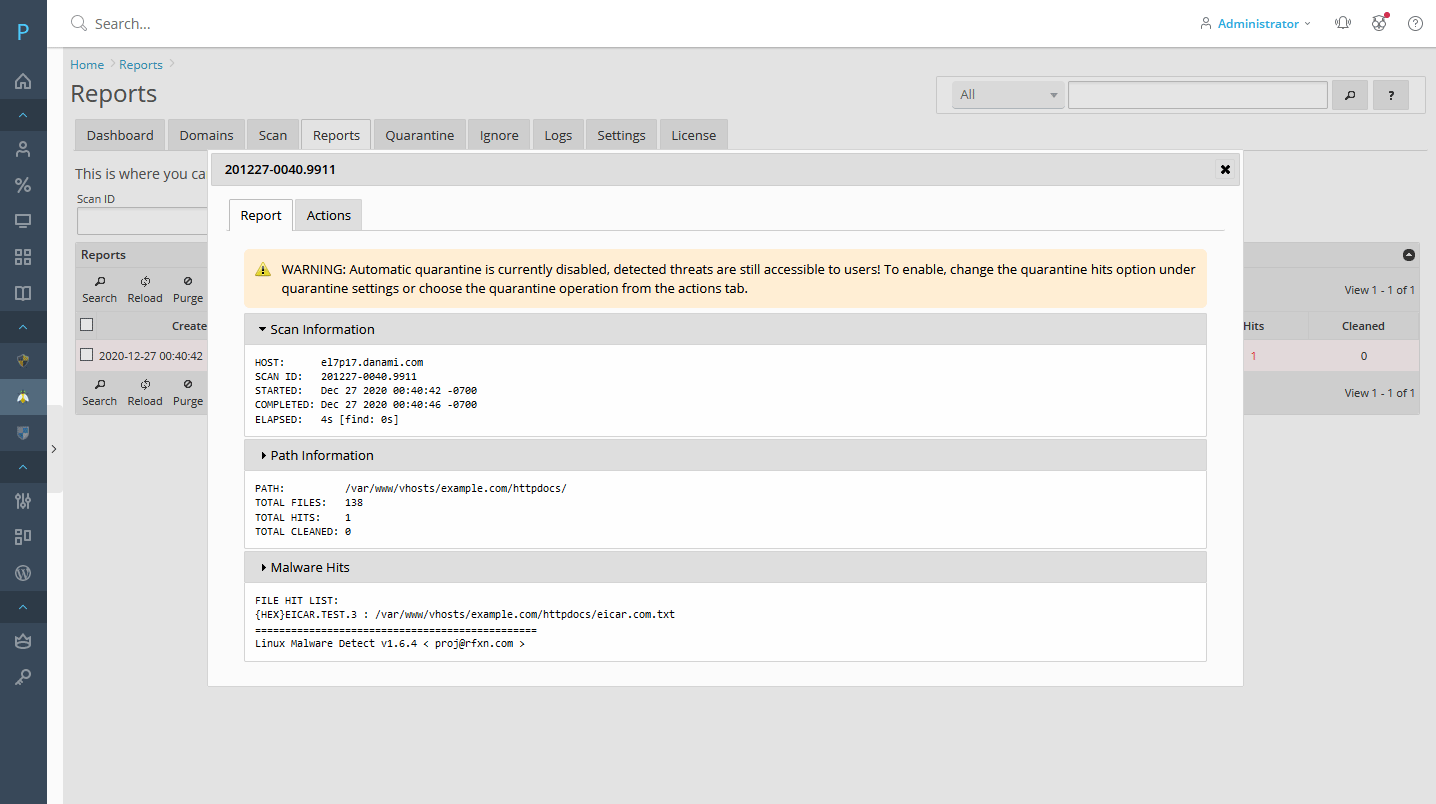Open the monitor icon in the sidebar
This screenshot has height=804, width=1436.
click(23, 221)
